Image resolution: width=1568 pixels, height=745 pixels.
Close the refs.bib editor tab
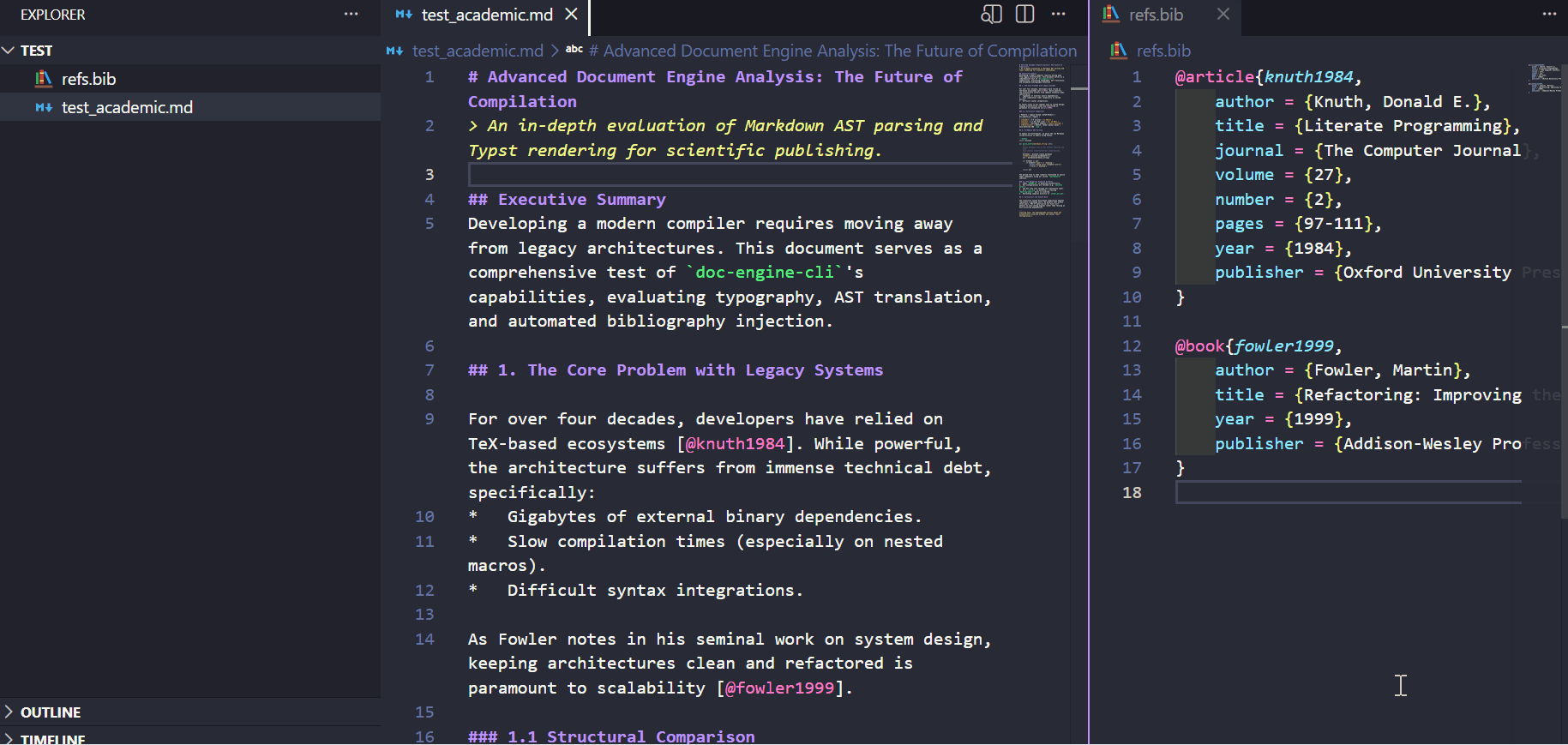pyautogui.click(x=1223, y=15)
